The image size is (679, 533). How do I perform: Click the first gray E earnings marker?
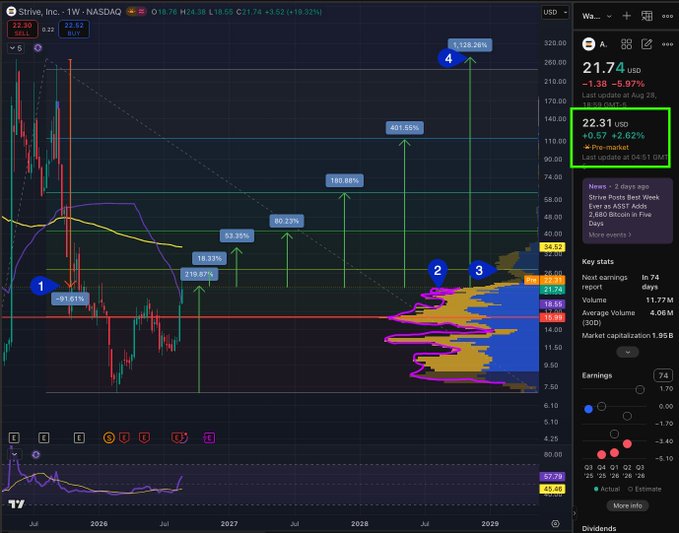(x=14, y=438)
